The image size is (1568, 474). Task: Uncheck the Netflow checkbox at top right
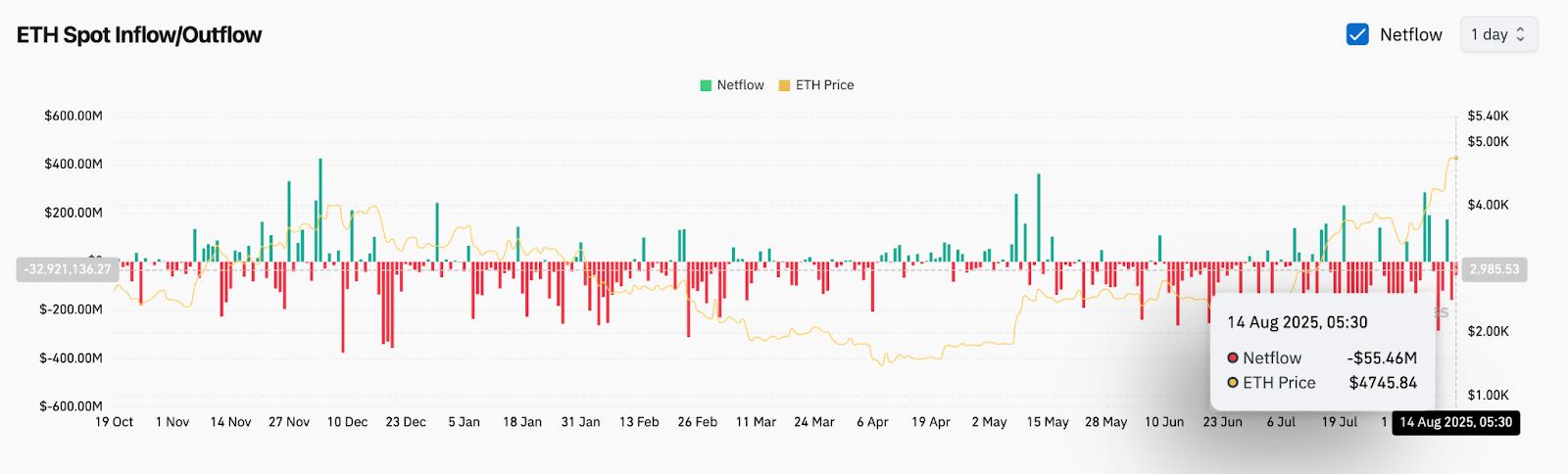click(1357, 35)
